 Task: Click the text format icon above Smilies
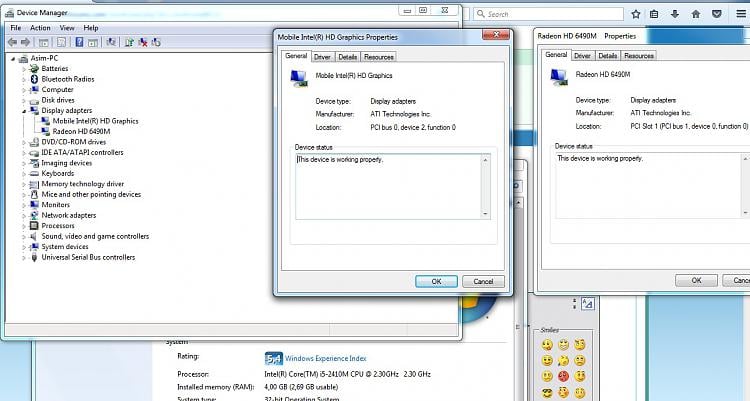(x=587, y=303)
